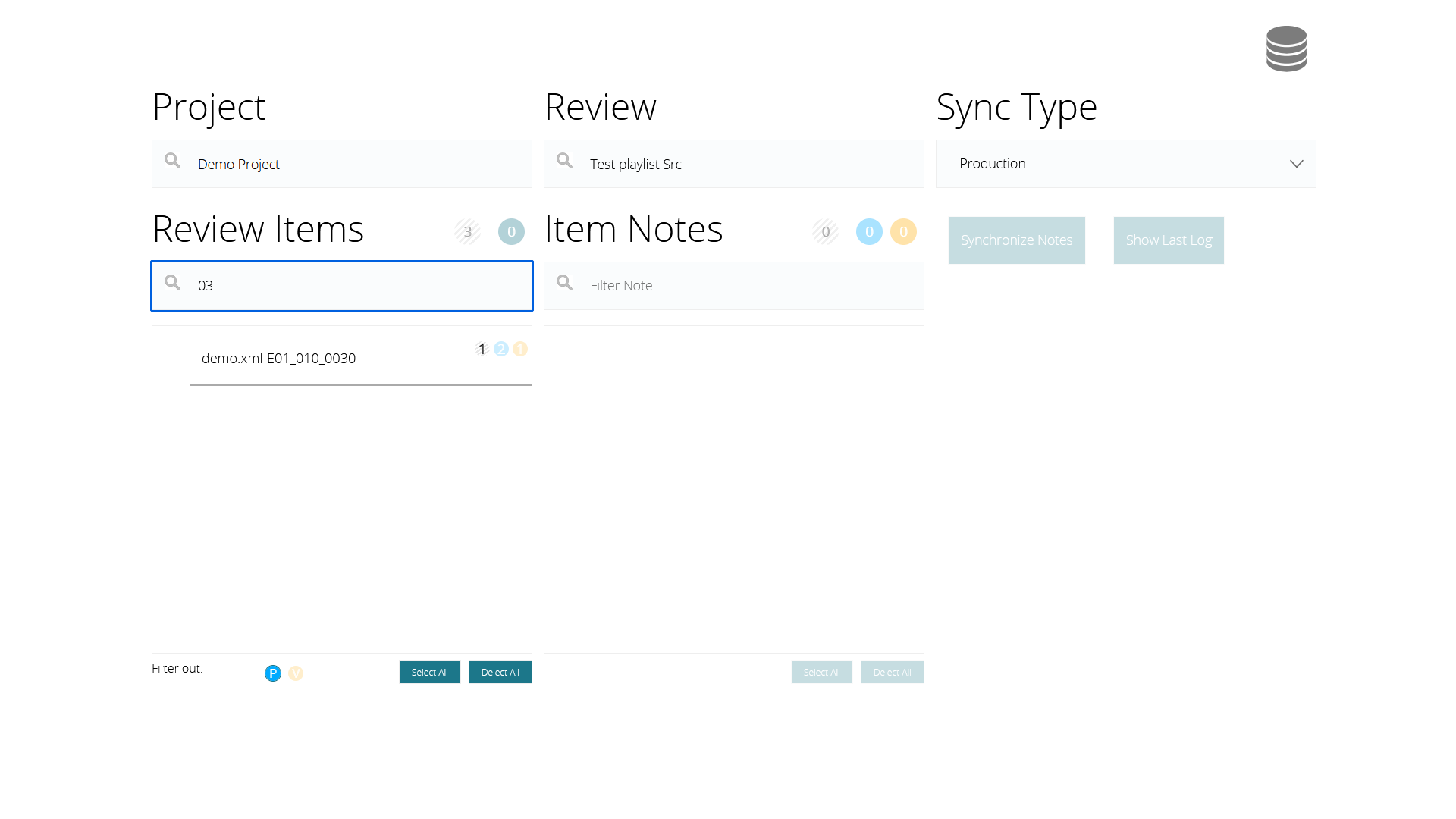This screenshot has height=819, width=1456.
Task: Open the Demo Project search field
Action: [x=356, y=164]
